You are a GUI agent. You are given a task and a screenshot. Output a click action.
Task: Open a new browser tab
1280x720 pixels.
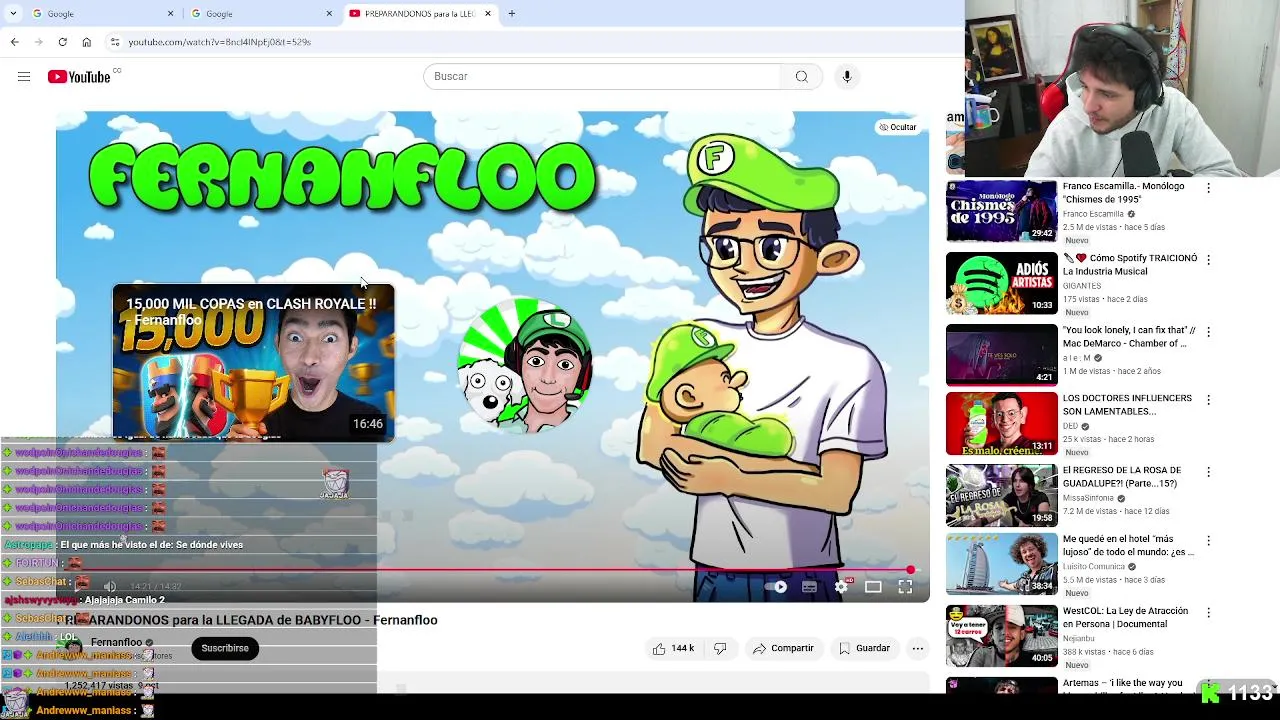(511, 14)
